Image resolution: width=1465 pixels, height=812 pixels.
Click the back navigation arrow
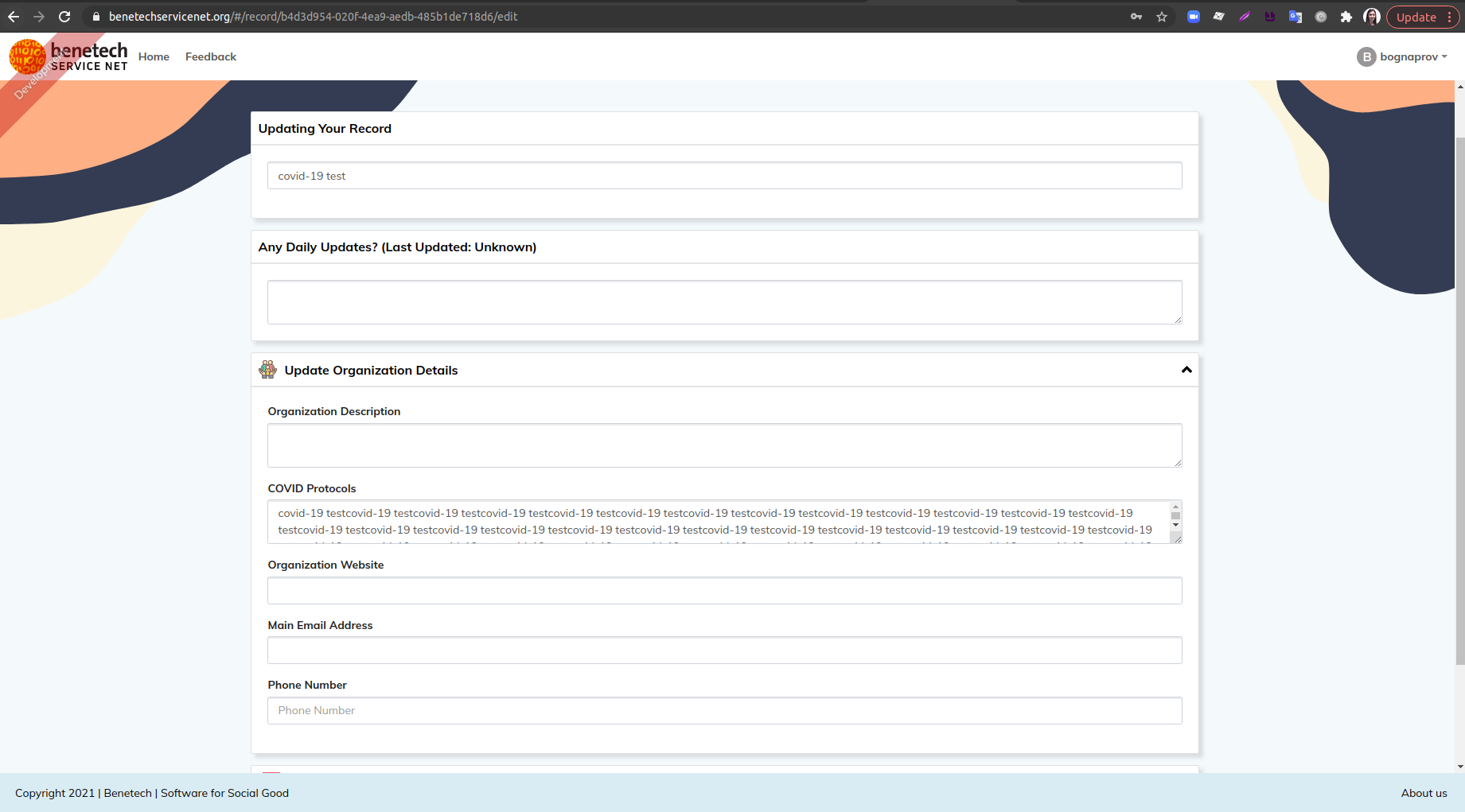tap(13, 16)
